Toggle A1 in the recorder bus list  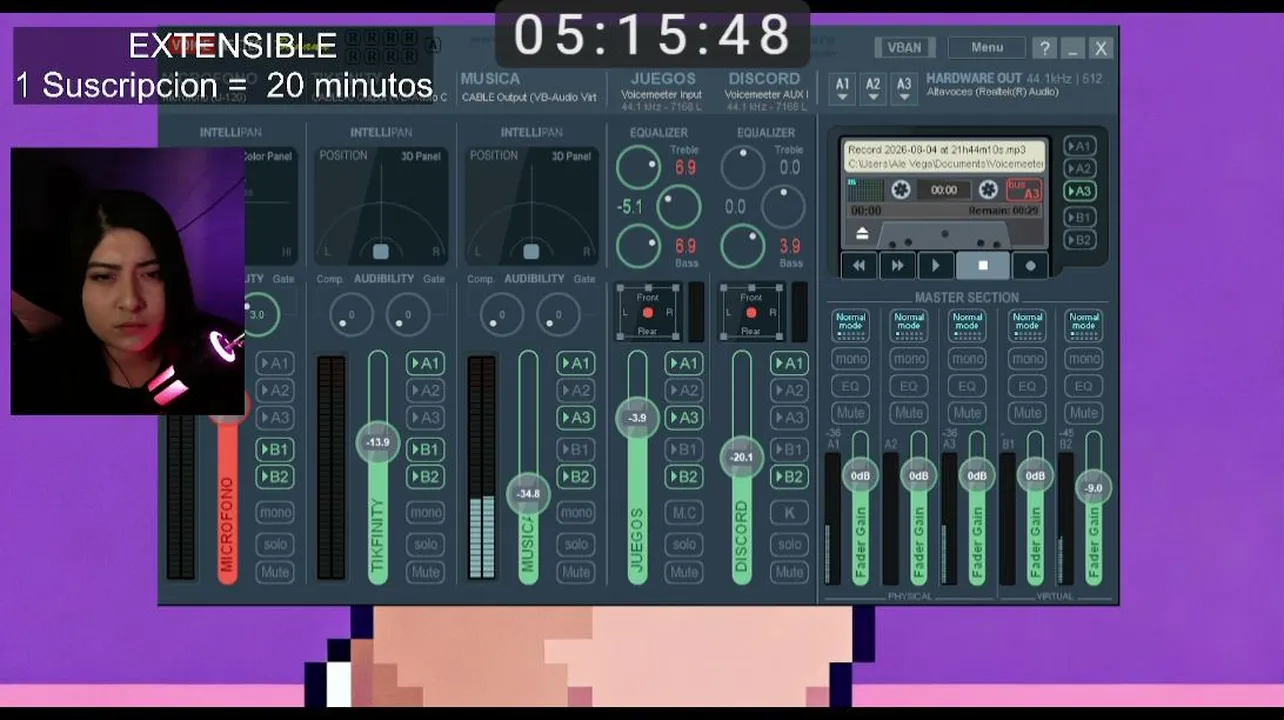1079,146
